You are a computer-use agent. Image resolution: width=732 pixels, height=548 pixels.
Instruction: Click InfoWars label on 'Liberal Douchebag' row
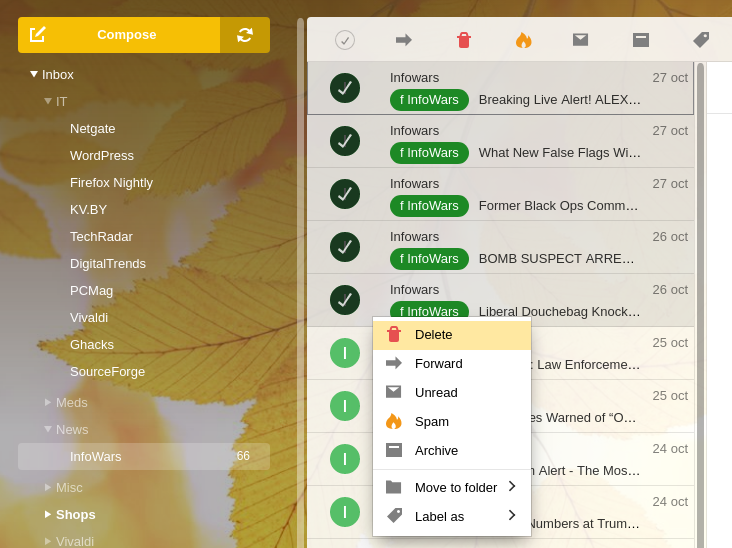point(429,310)
